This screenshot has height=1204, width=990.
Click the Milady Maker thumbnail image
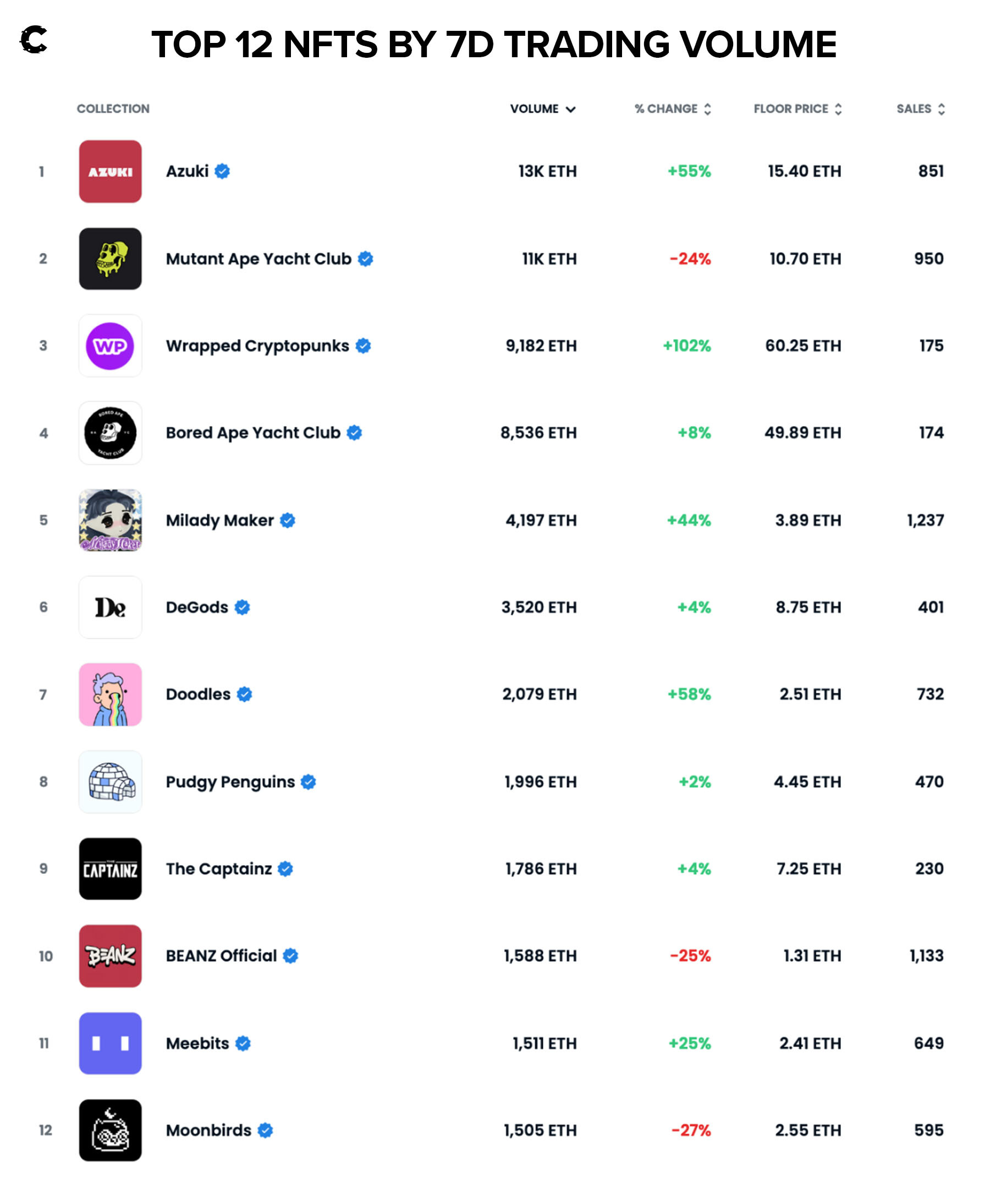[110, 521]
